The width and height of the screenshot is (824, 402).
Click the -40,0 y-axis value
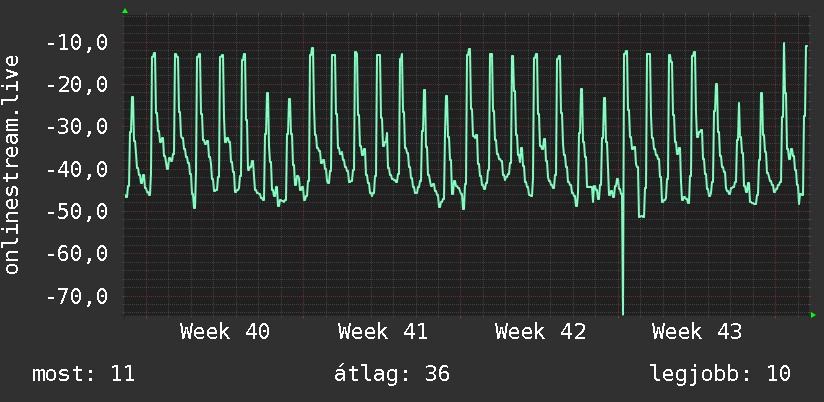pos(77,169)
